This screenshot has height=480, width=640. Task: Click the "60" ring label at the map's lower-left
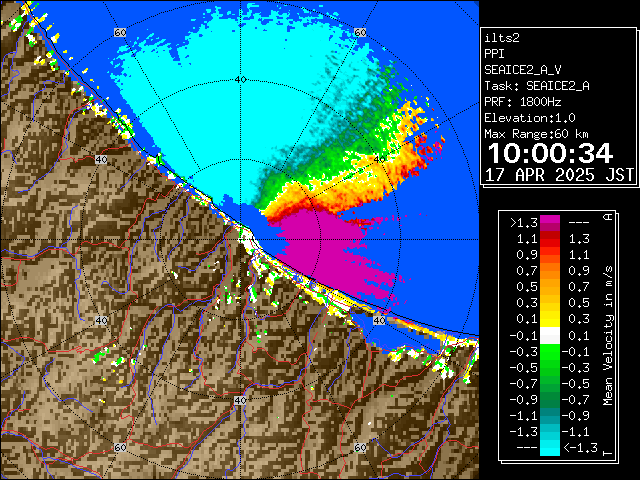[x=120, y=447]
